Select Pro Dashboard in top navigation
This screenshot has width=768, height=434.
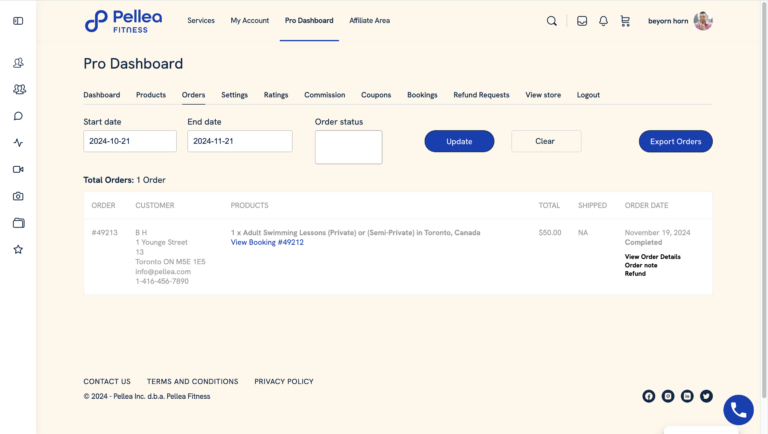(309, 21)
